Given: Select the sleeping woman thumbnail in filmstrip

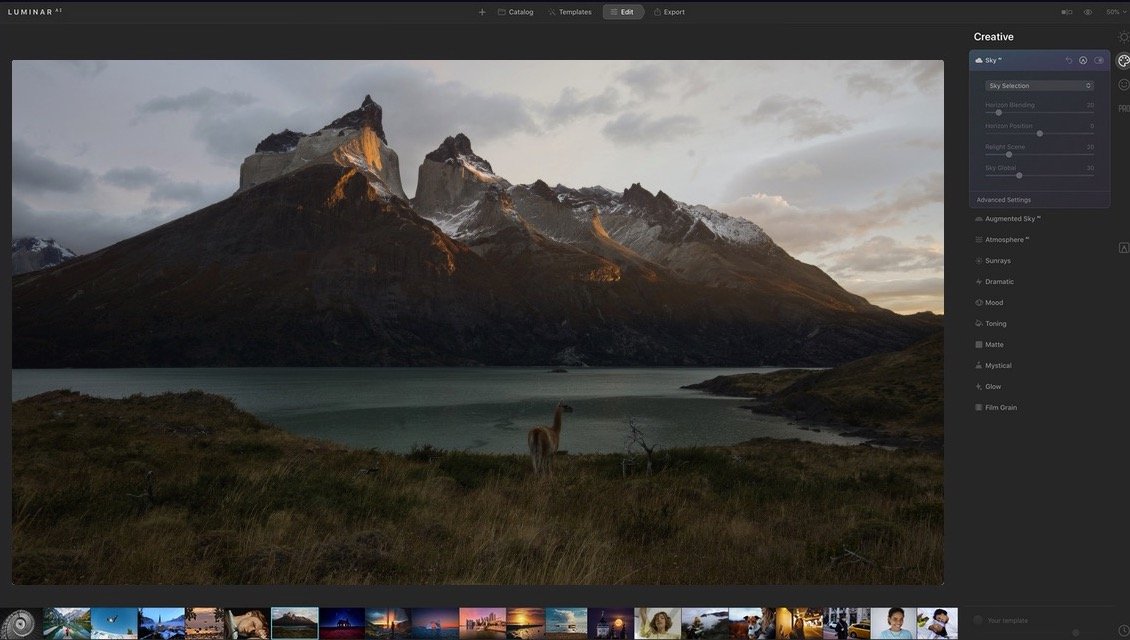Looking at the screenshot, I should pos(247,623).
